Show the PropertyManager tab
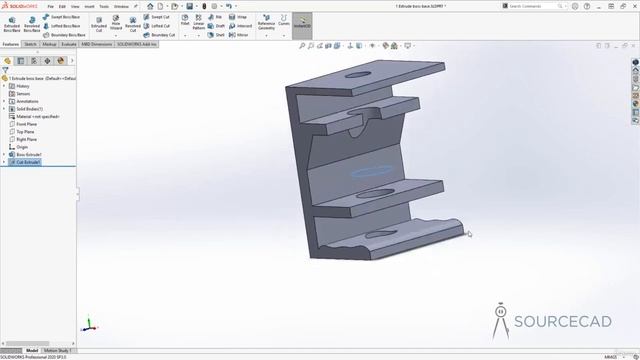Screen dimensions: 640x360 click(20, 61)
